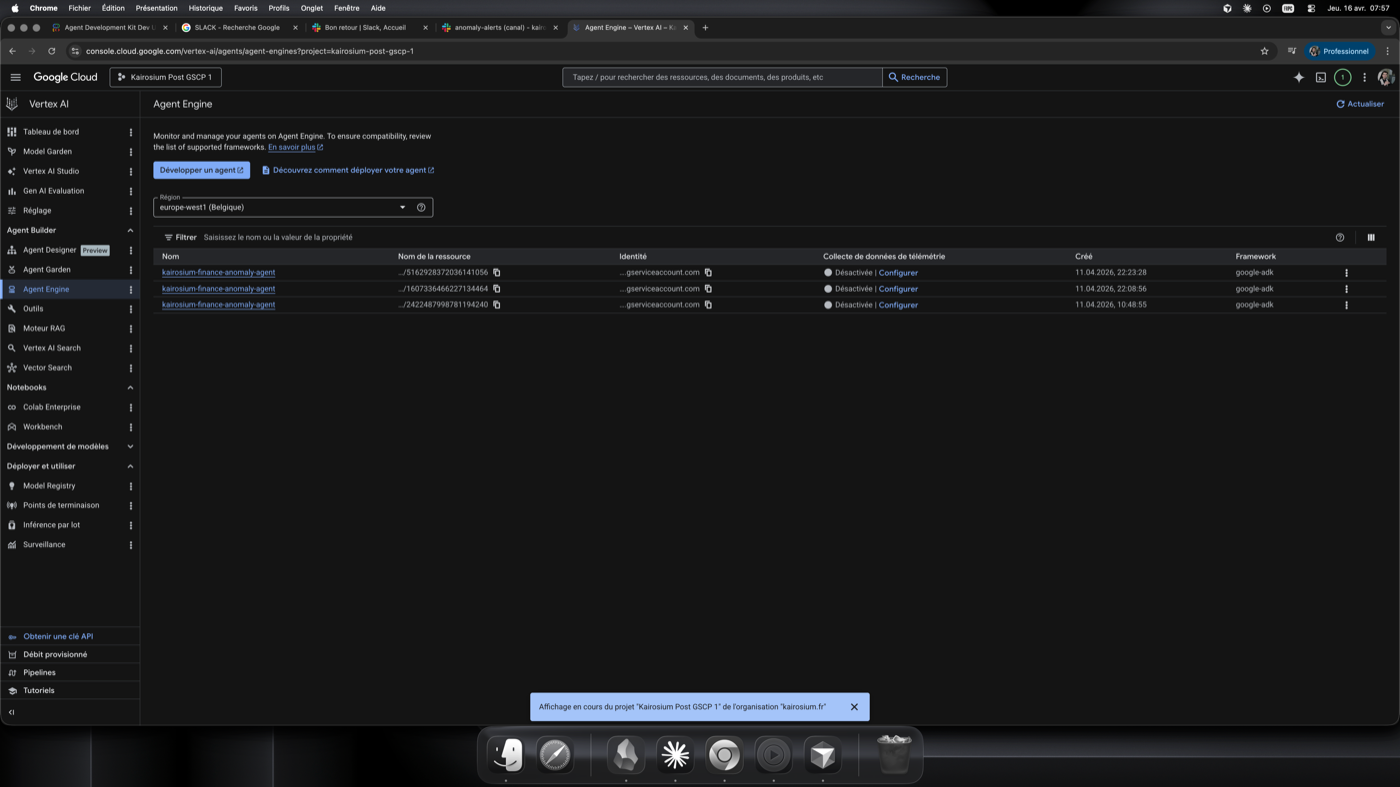Click the Recherche search button
The height and width of the screenshot is (787, 1400).
tap(915, 77)
